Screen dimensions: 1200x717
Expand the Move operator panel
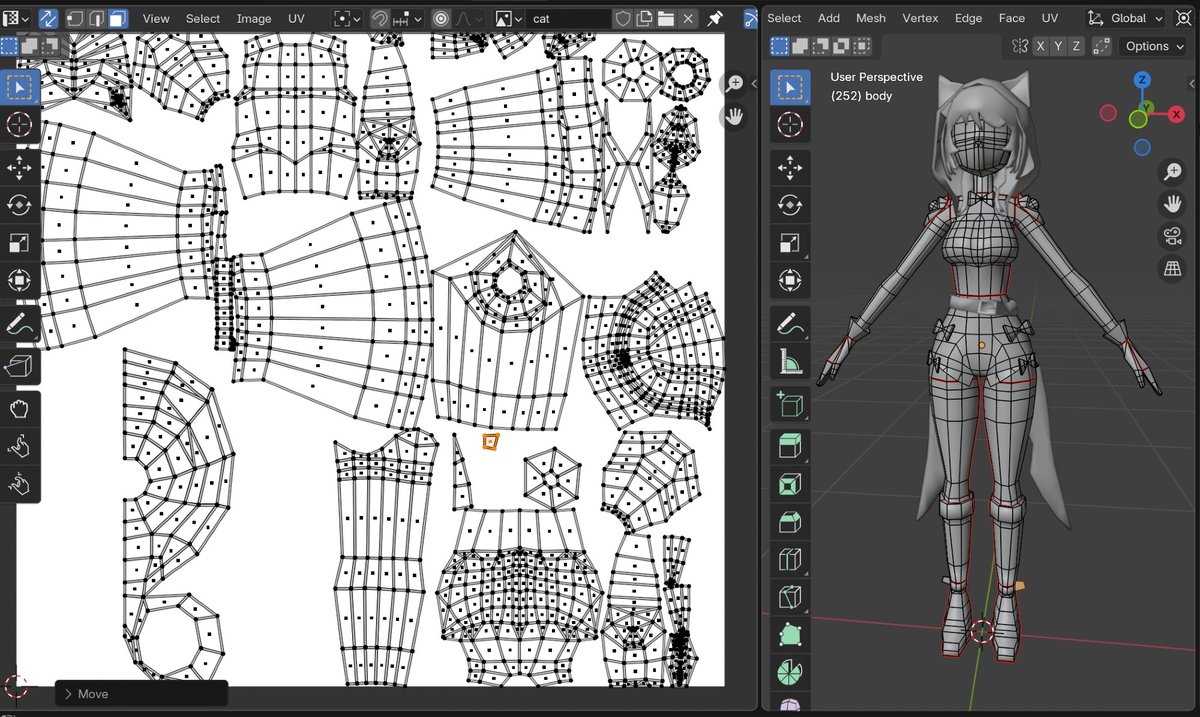(x=141, y=693)
